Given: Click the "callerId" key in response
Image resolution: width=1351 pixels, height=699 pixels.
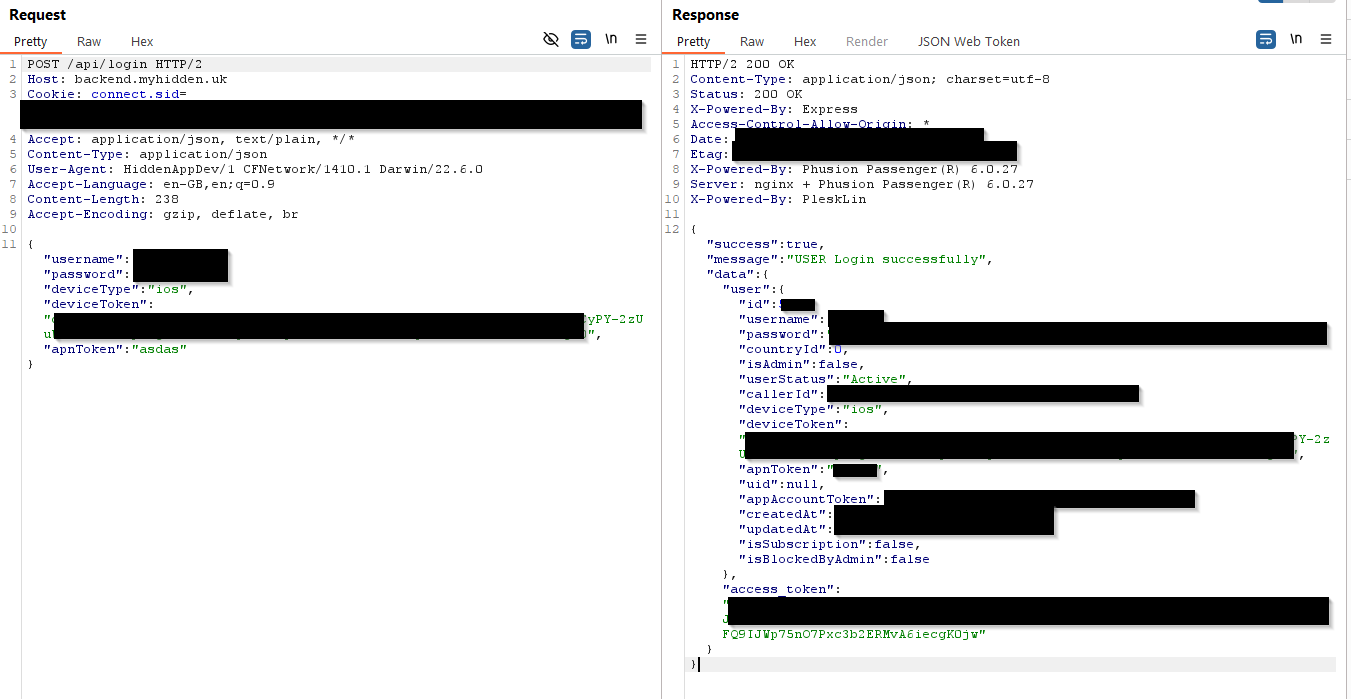Looking at the screenshot, I should pos(779,394).
